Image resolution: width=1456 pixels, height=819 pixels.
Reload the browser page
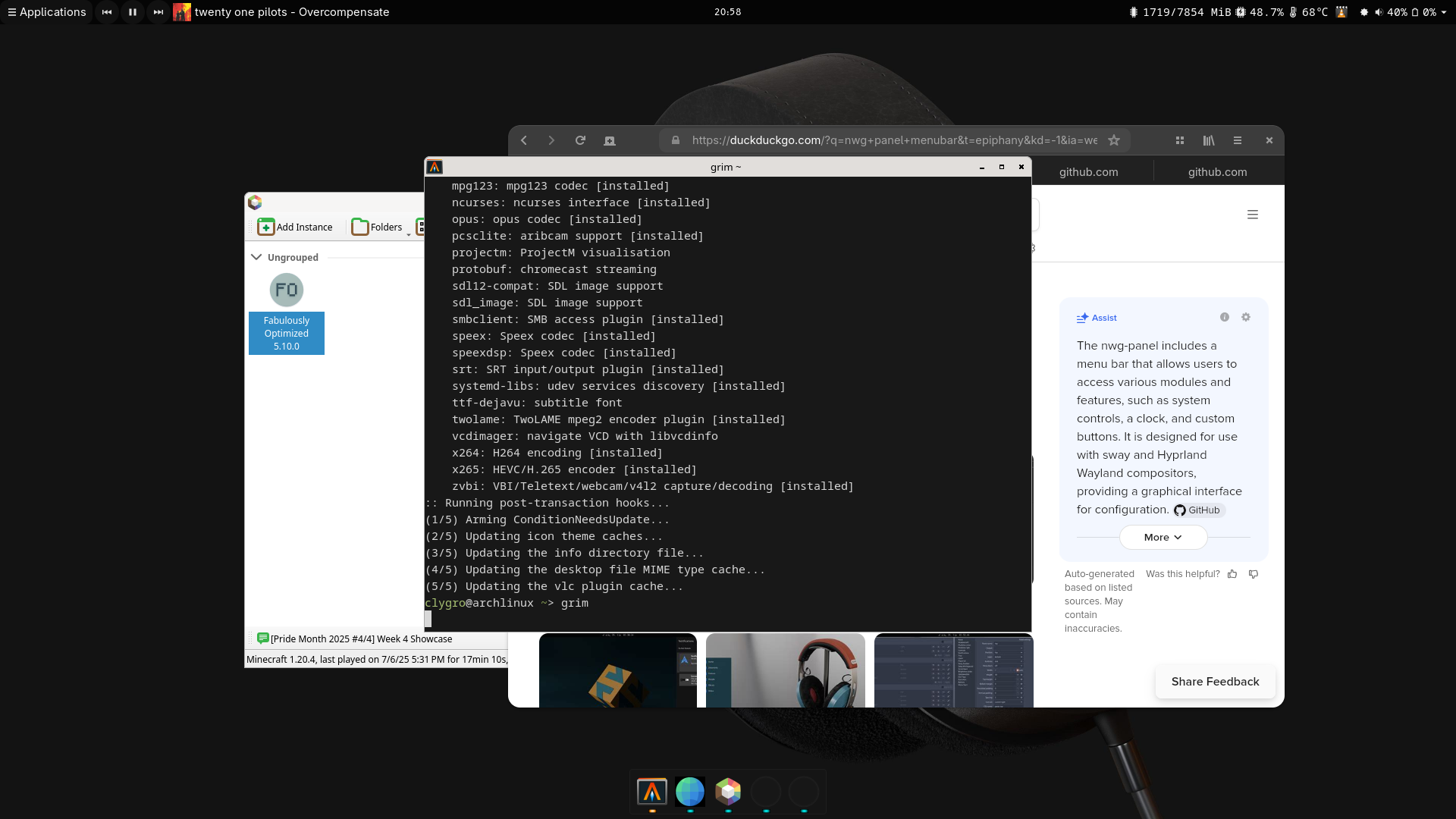point(580,140)
